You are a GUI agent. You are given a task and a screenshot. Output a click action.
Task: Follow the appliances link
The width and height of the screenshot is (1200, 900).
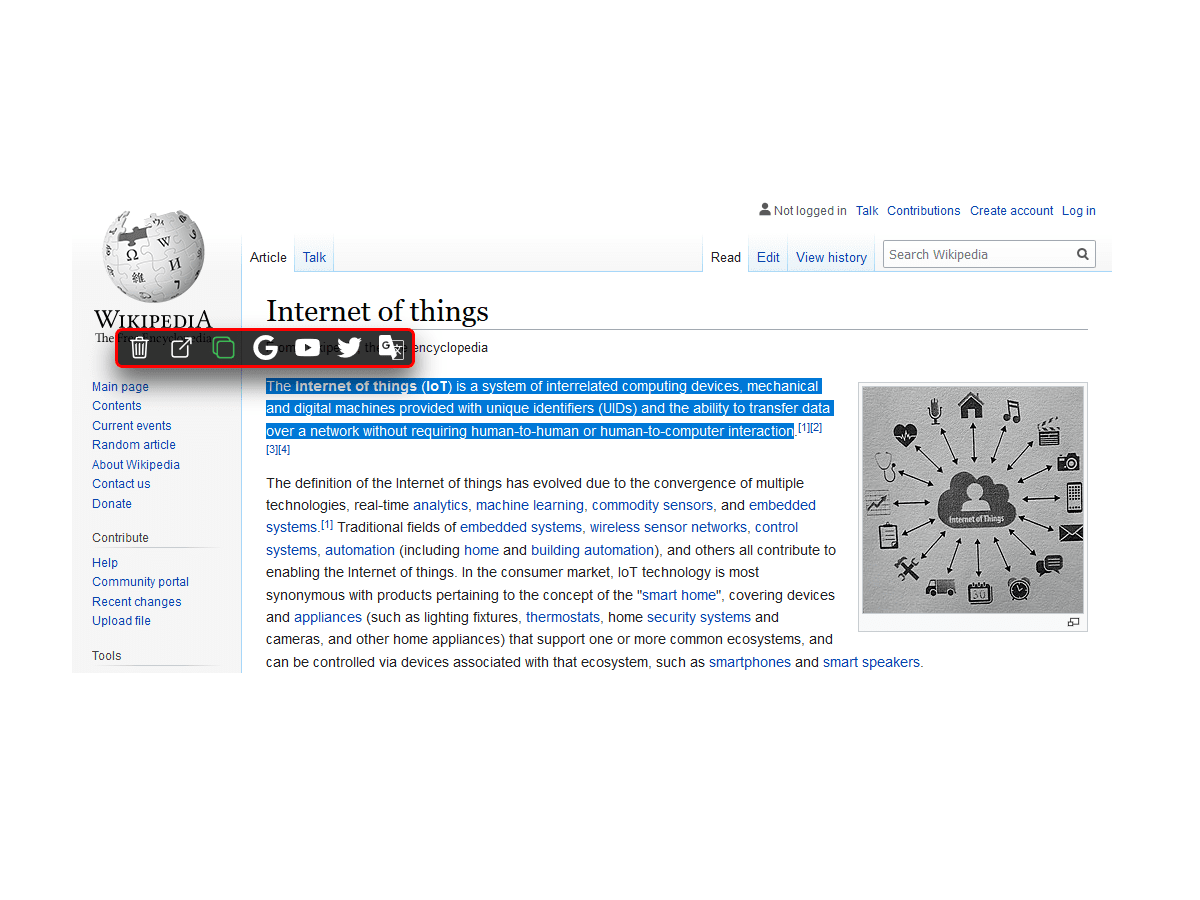click(328, 617)
